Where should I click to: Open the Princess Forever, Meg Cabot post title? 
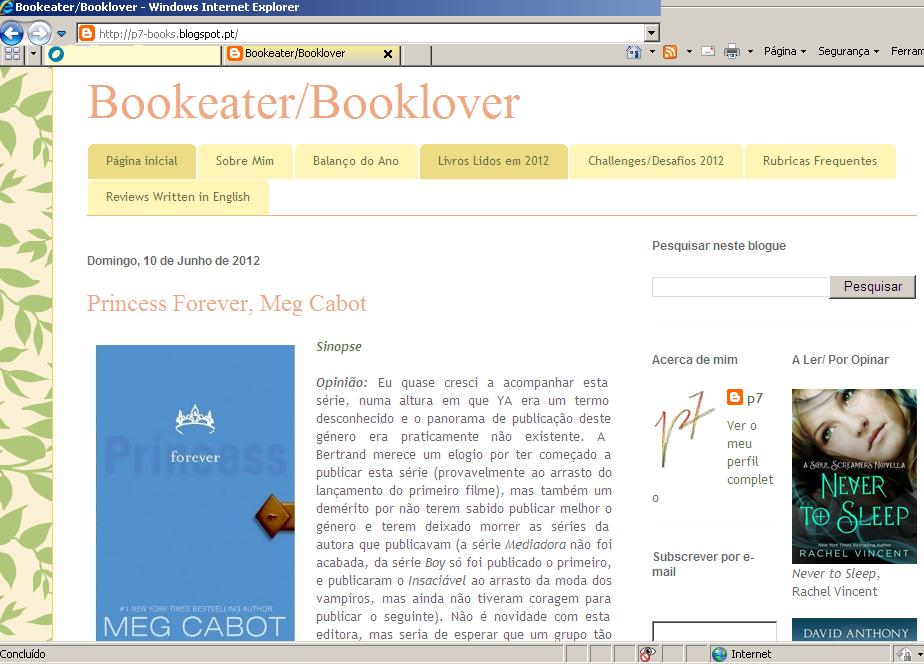[x=227, y=303]
